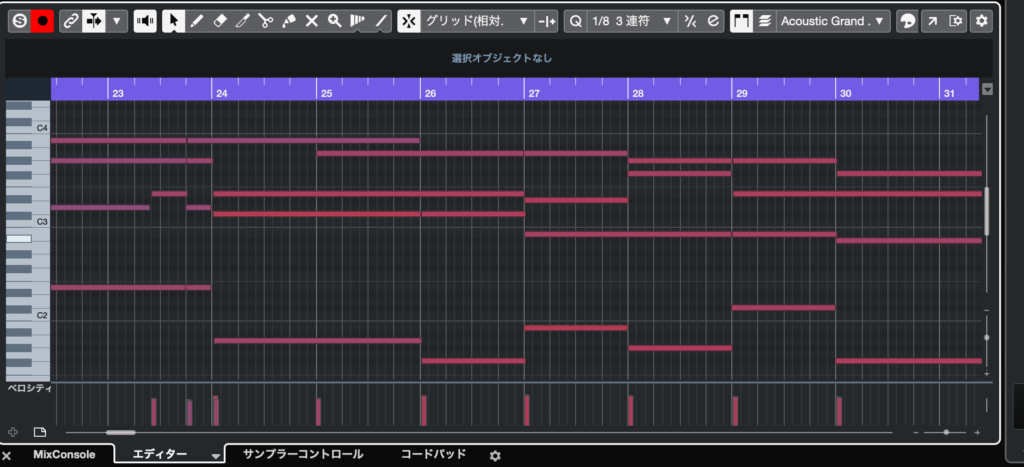Select the Erase tool

(x=220, y=21)
